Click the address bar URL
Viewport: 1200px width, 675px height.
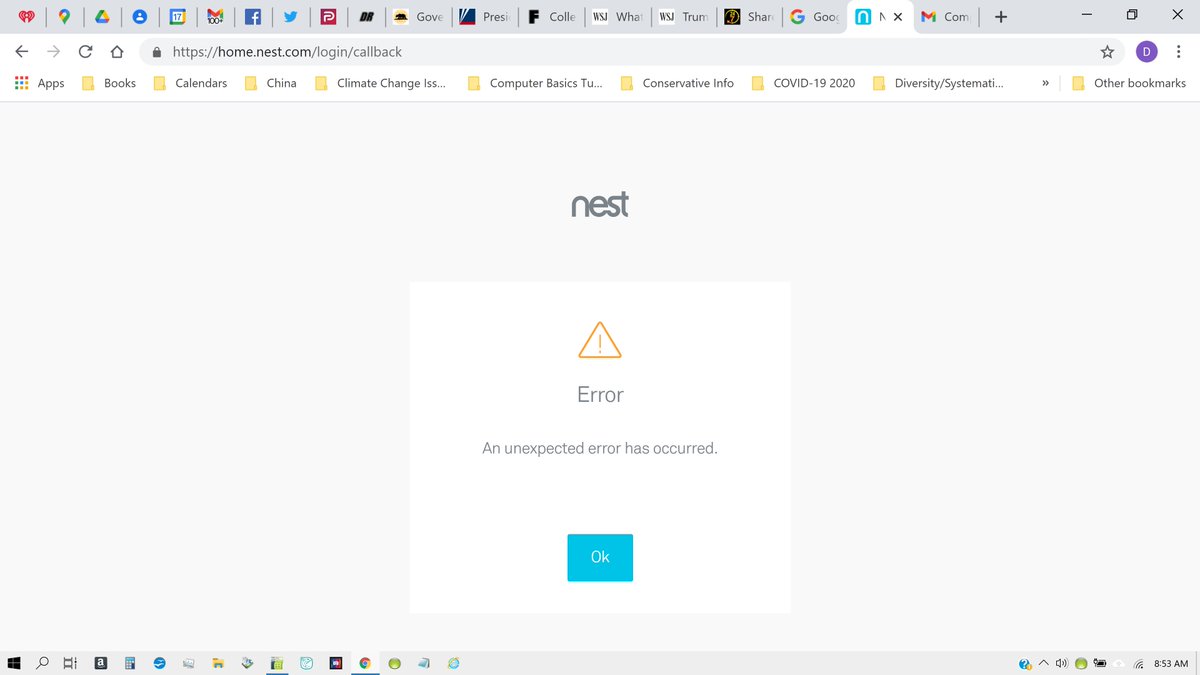[287, 52]
